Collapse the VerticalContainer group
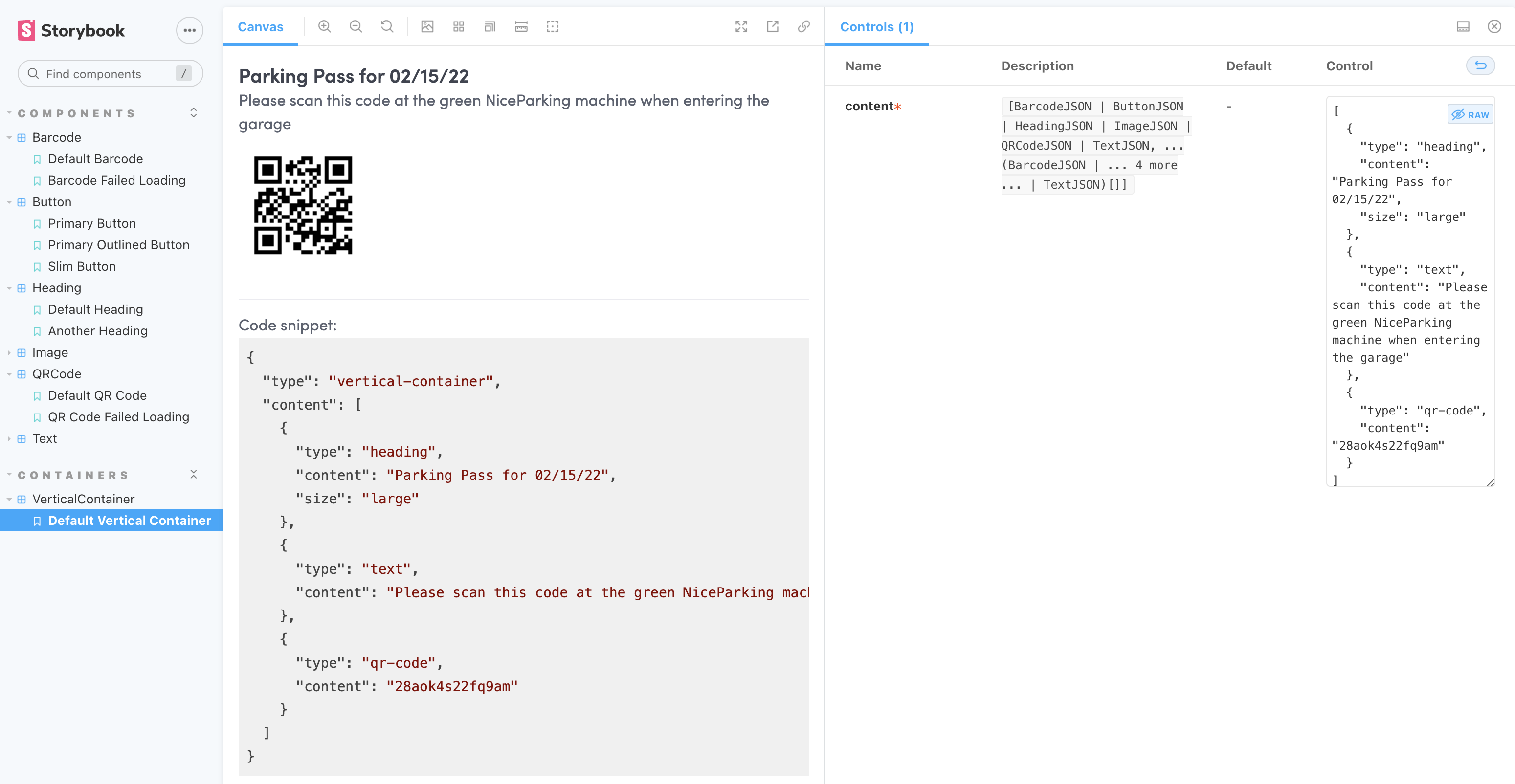 pos(83,499)
